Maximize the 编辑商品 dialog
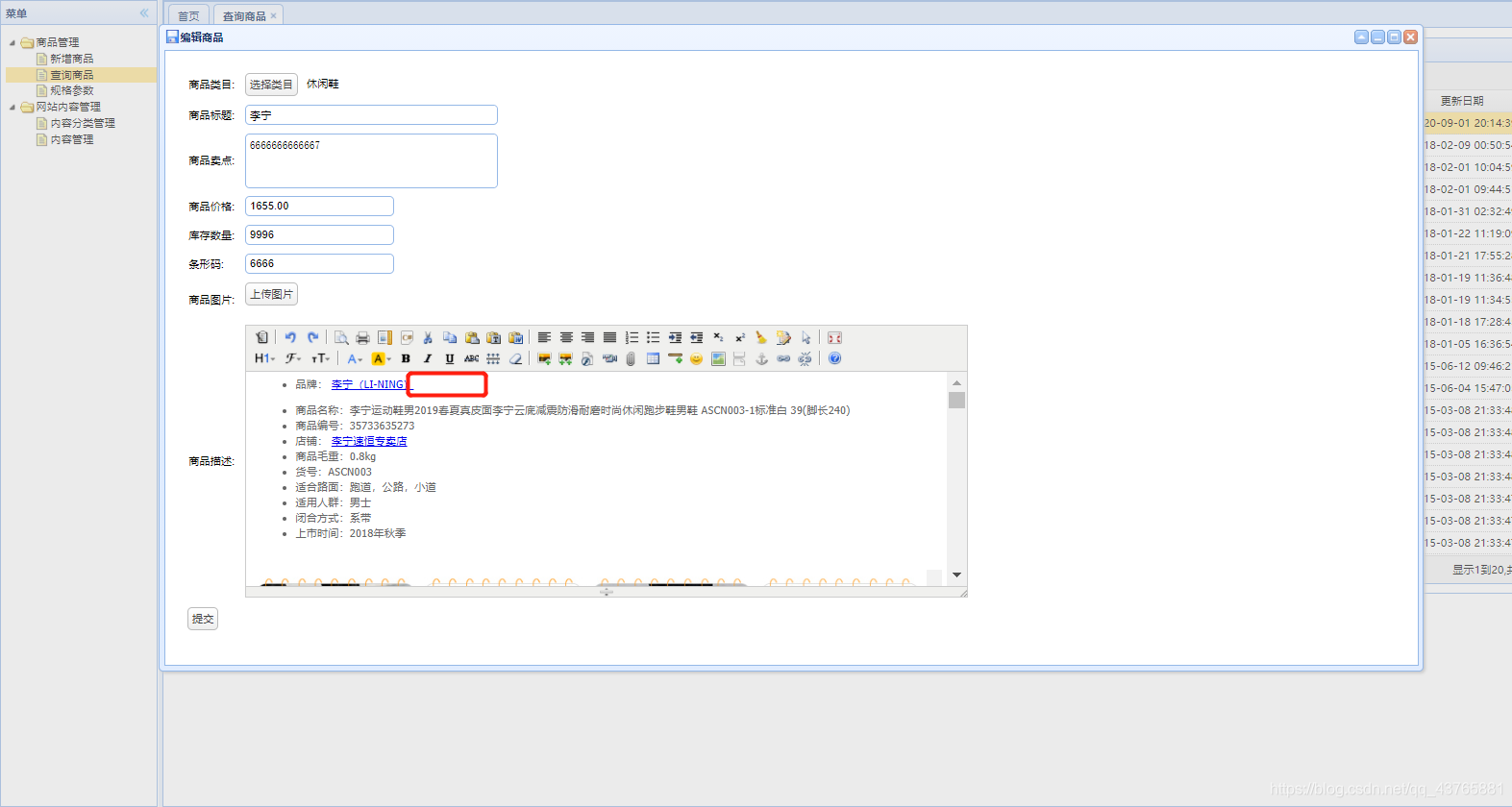The image size is (1512, 807). (x=1394, y=37)
